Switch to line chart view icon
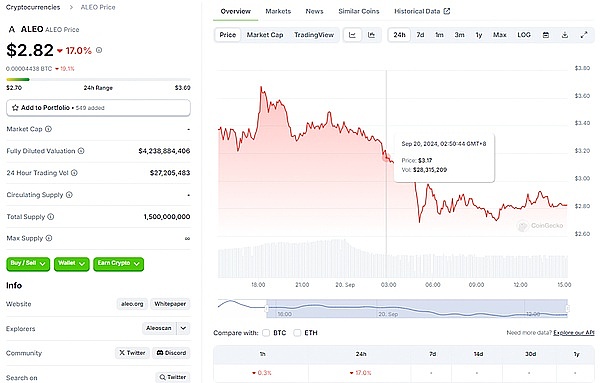 pos(352,35)
